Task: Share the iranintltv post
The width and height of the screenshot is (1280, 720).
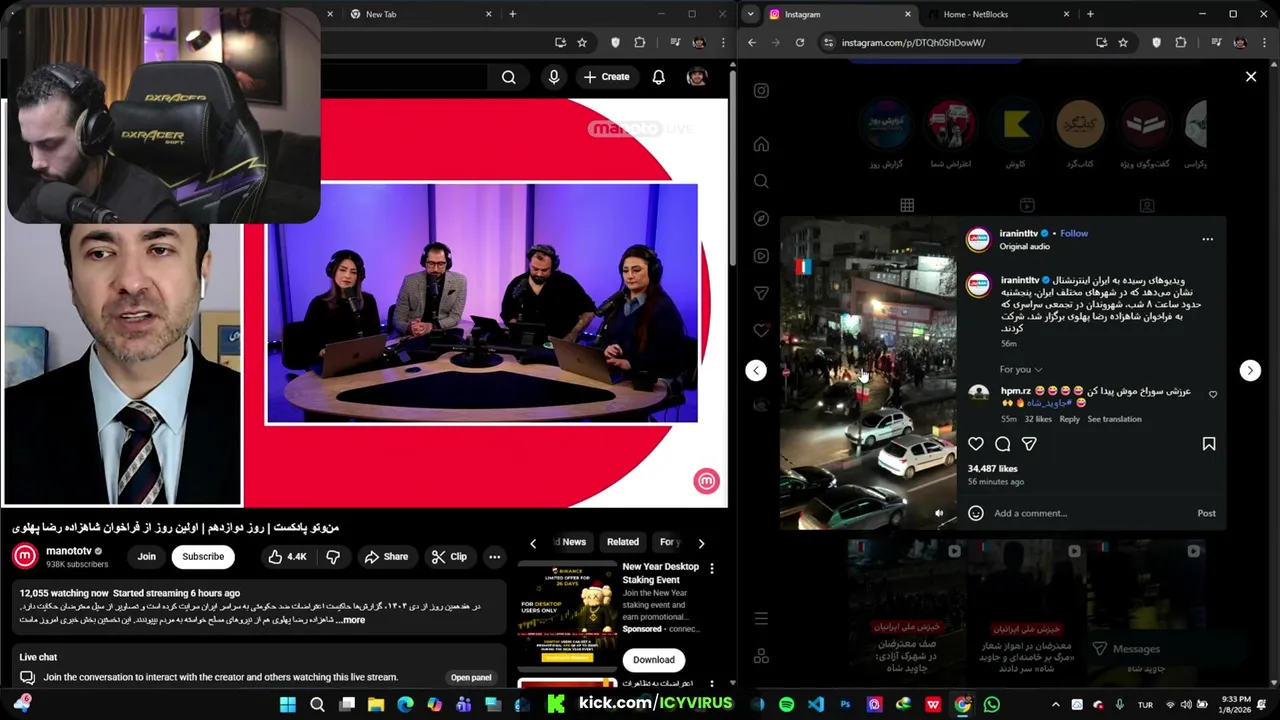Action: pos(1029,444)
